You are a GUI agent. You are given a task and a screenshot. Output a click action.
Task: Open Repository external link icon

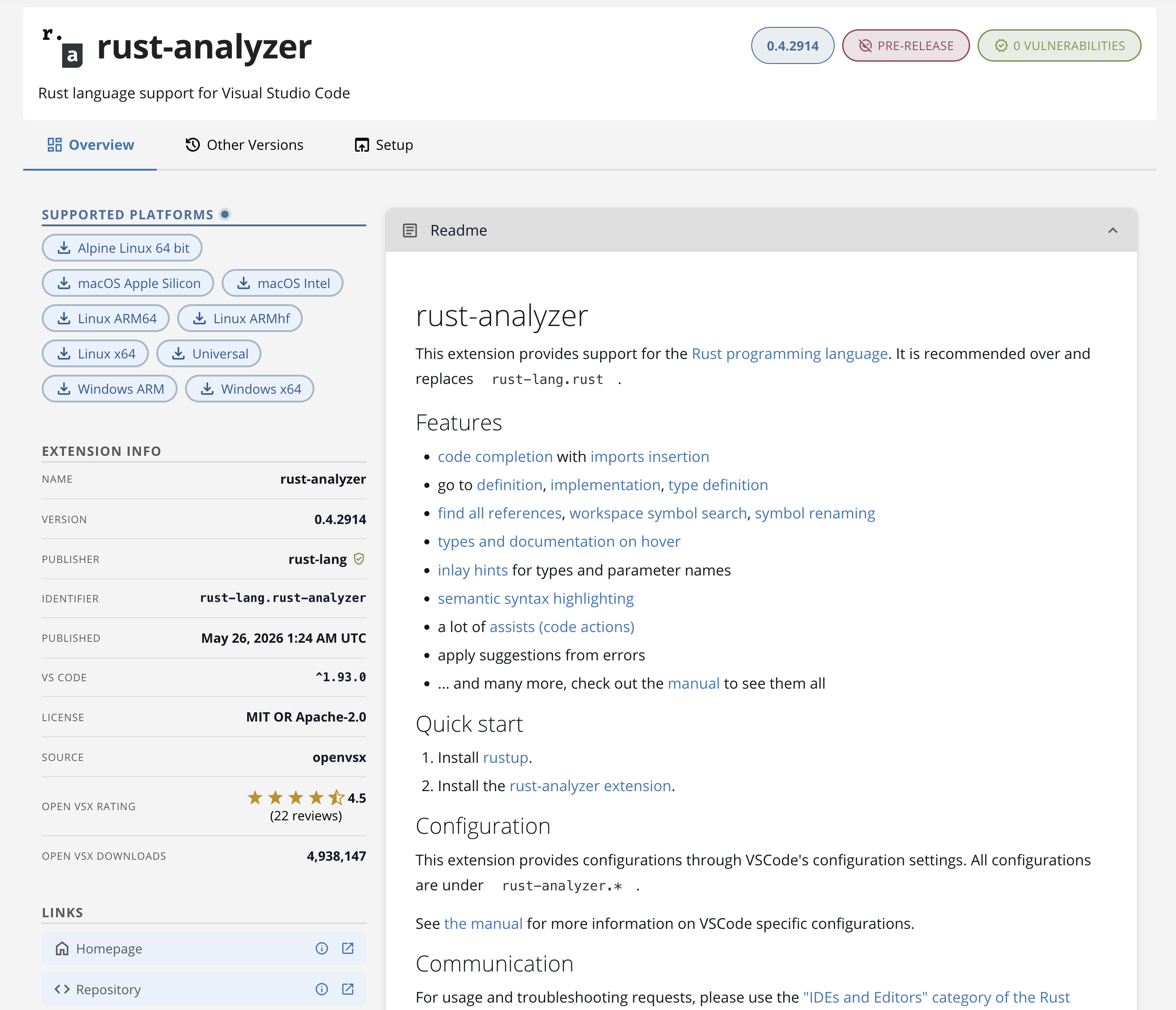[x=348, y=989]
